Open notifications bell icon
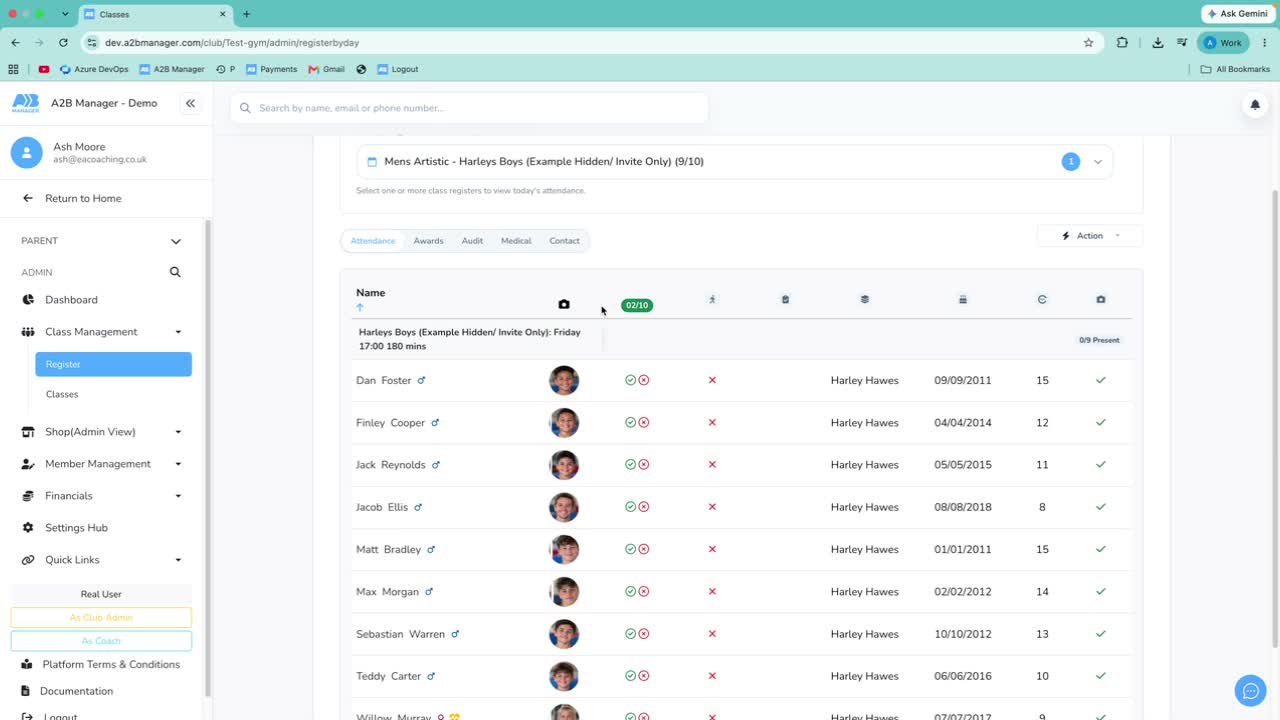 tap(1255, 105)
